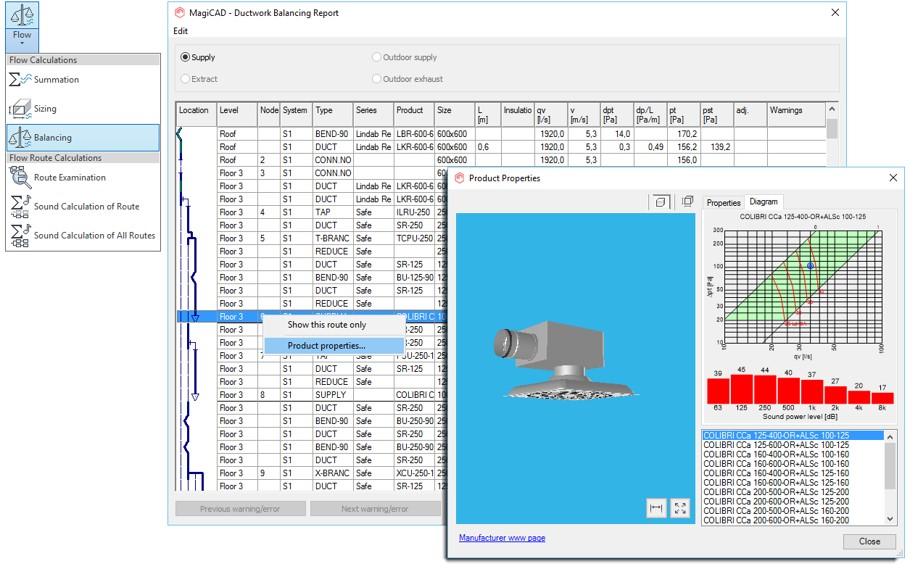Click Product properties in context menu

point(326,346)
